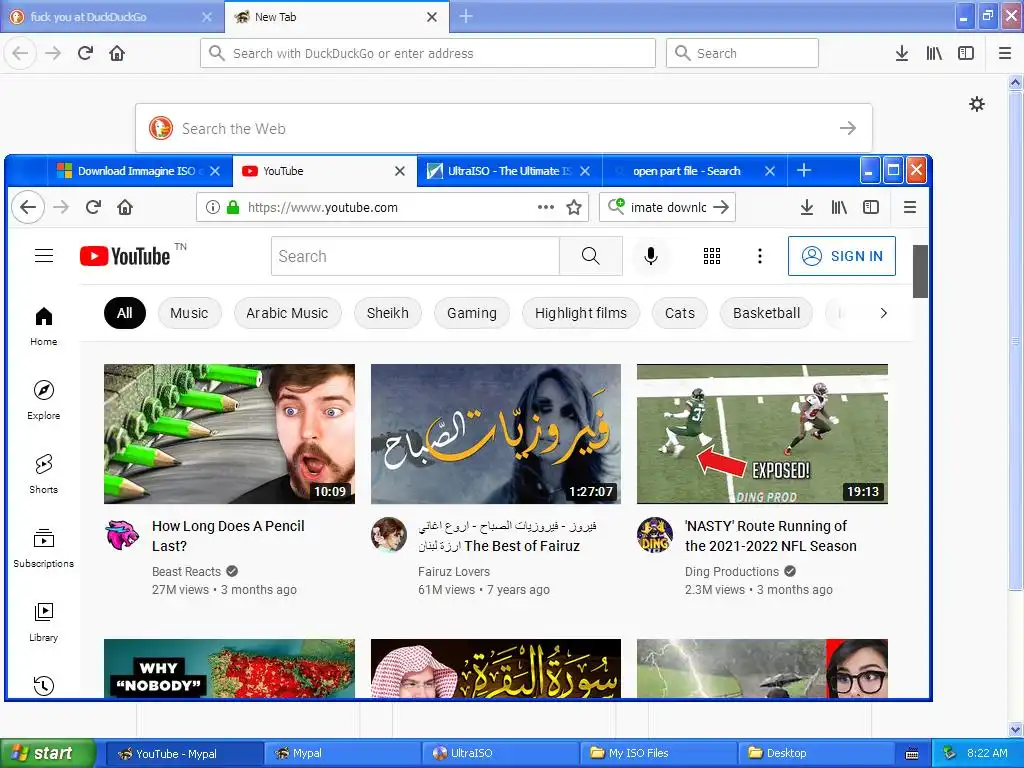Select the All category chip

tap(125, 313)
